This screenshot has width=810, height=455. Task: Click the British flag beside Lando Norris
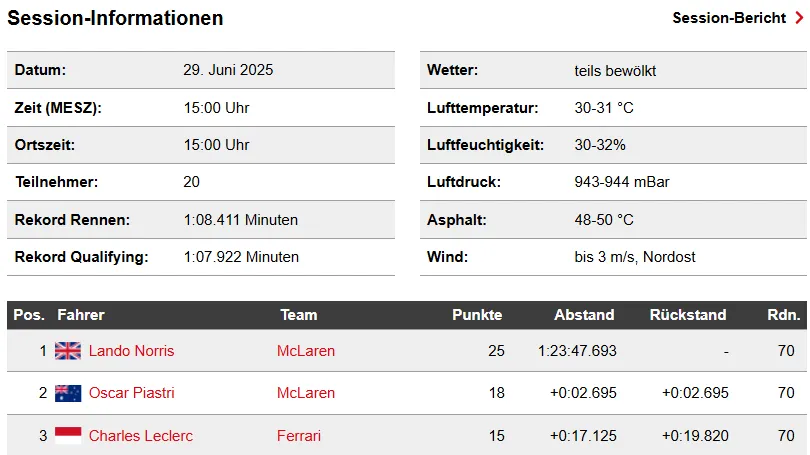(68, 351)
